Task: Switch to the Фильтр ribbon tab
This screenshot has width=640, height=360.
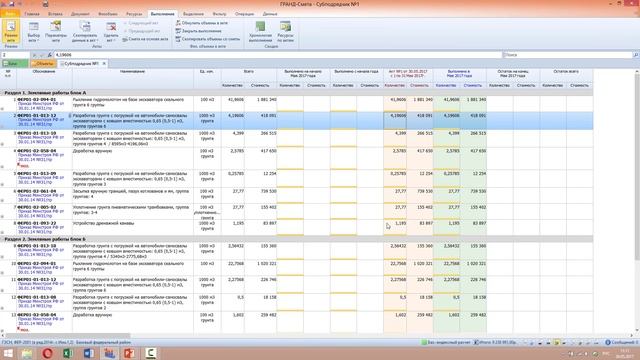Action: click(219, 14)
